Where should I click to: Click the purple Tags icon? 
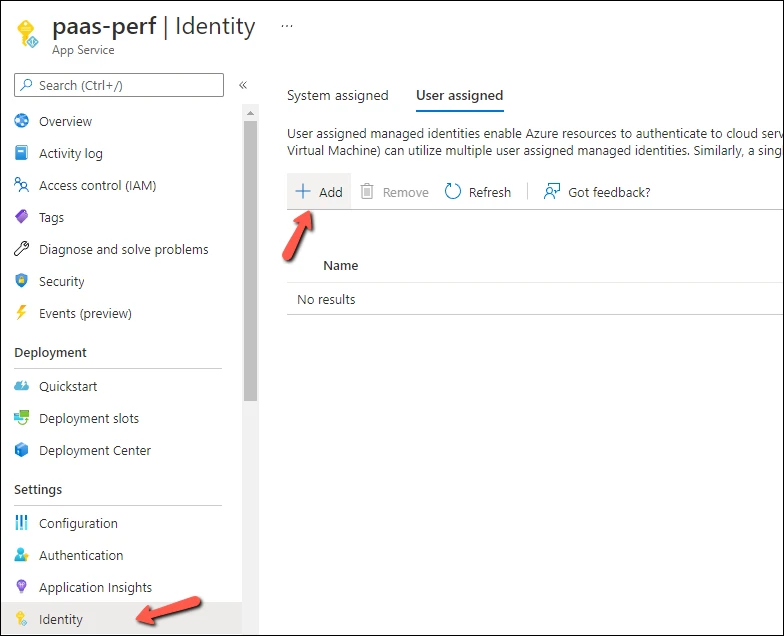22,217
